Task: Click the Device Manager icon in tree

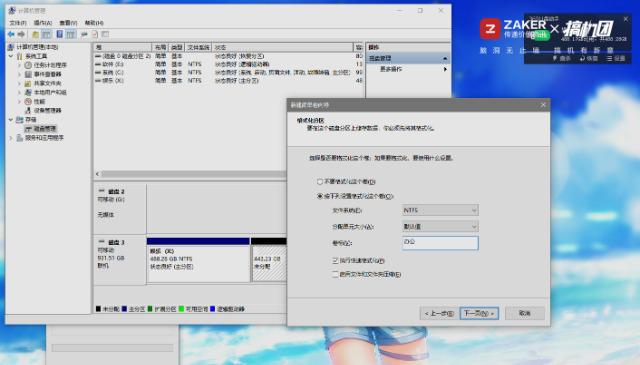Action: 28,110
